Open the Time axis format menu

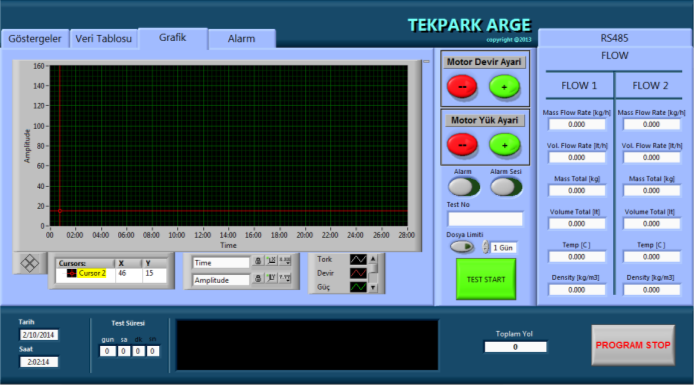point(285,261)
